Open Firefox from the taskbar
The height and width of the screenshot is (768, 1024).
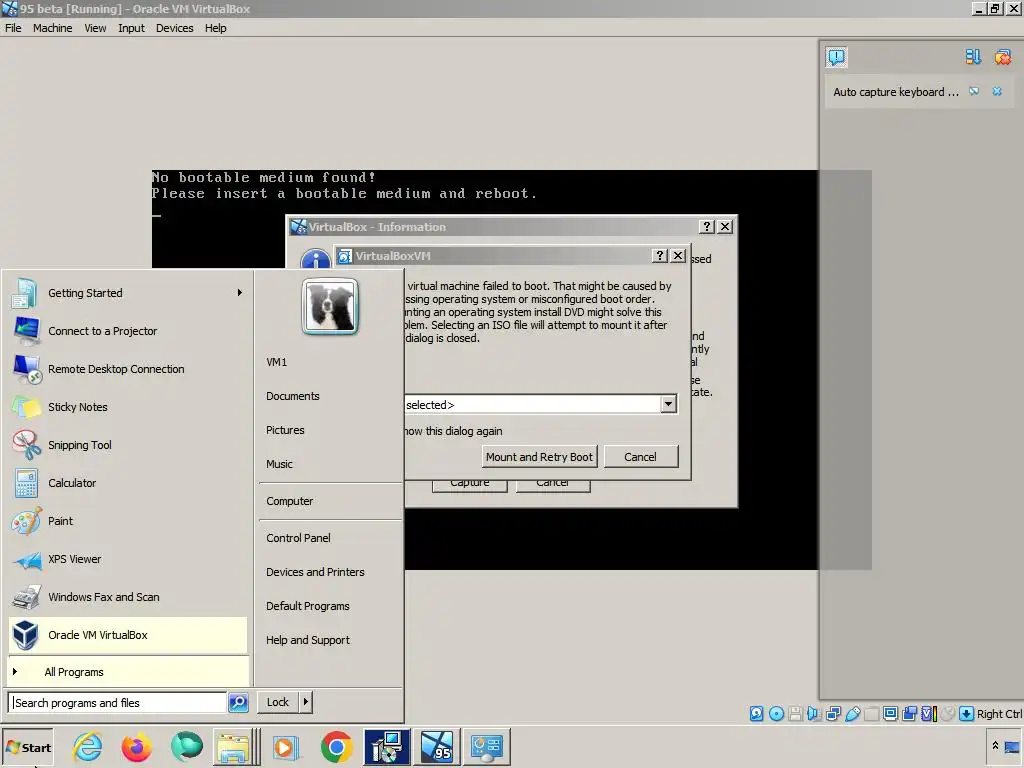(137, 746)
